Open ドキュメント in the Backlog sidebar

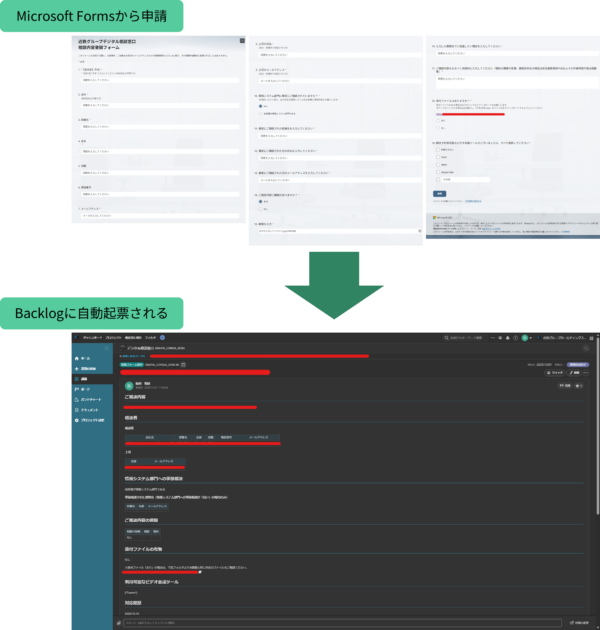tap(86, 410)
